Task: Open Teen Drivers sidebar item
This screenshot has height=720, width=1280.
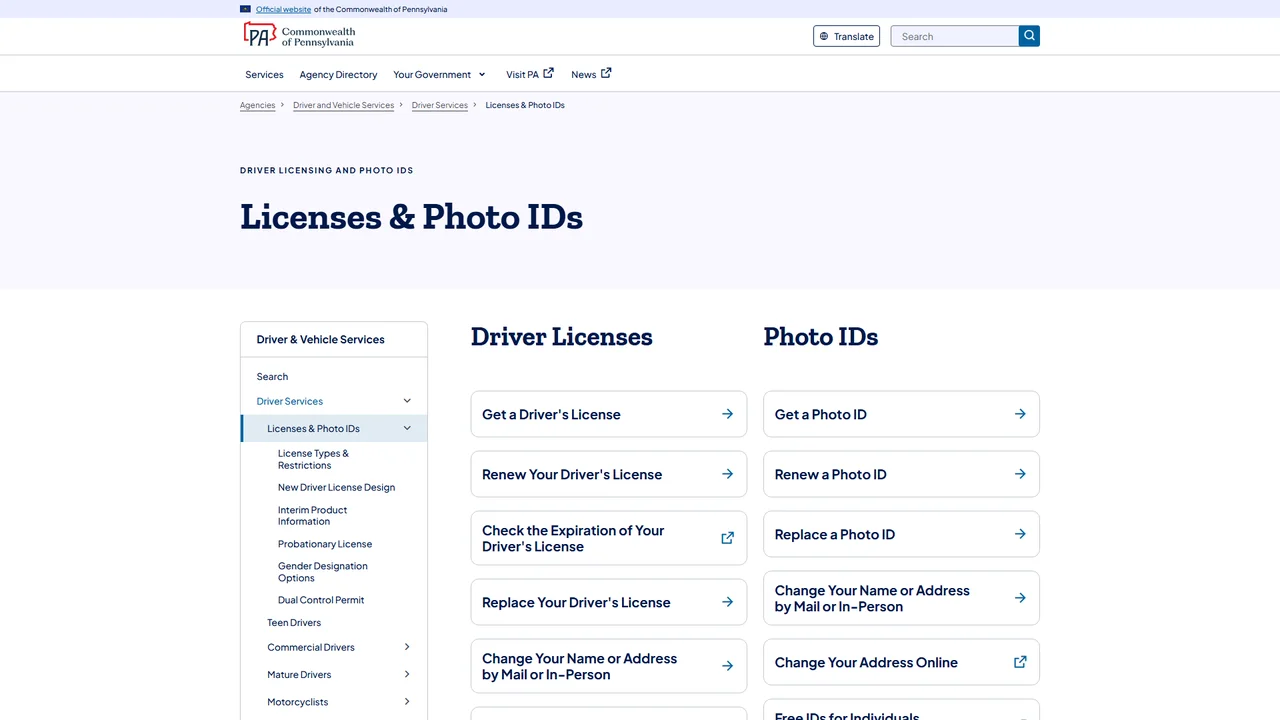Action: (x=294, y=622)
